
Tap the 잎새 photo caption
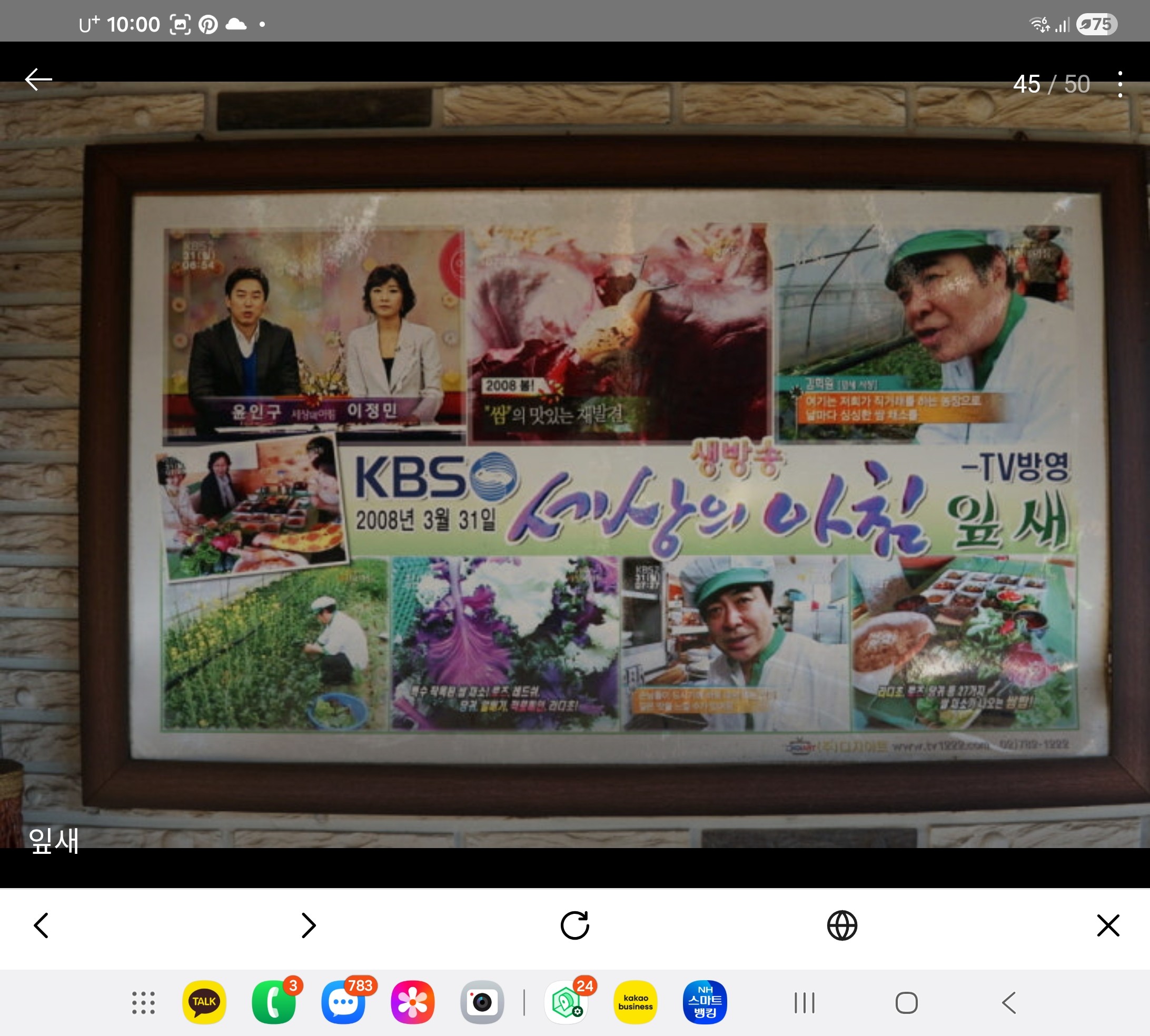(54, 840)
